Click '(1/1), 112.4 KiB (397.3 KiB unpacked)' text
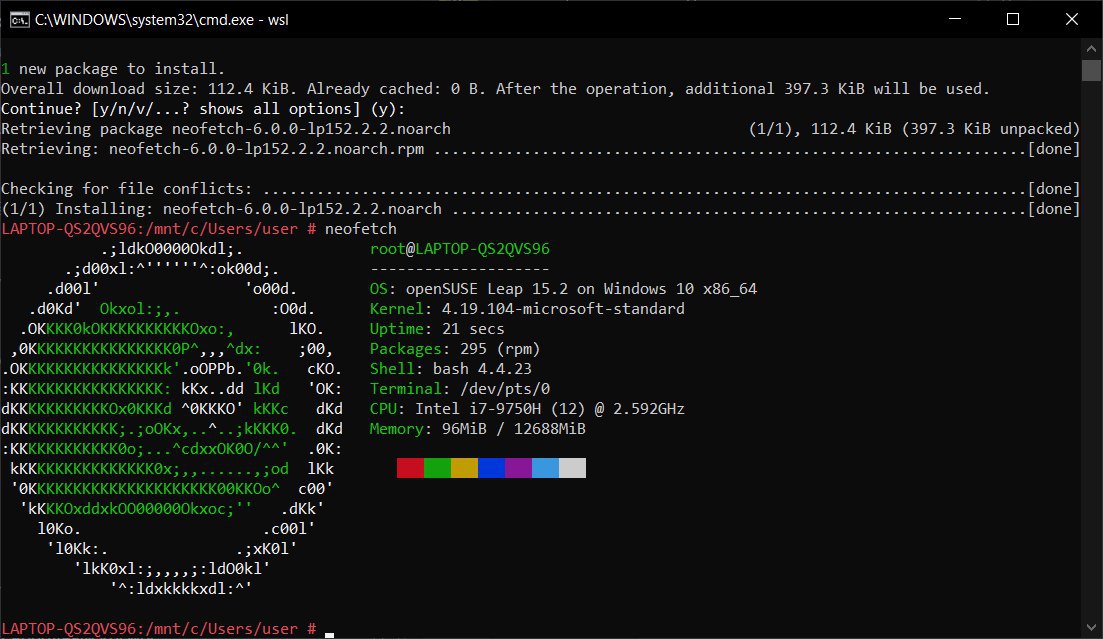Image resolution: width=1103 pixels, height=639 pixels. click(x=914, y=129)
